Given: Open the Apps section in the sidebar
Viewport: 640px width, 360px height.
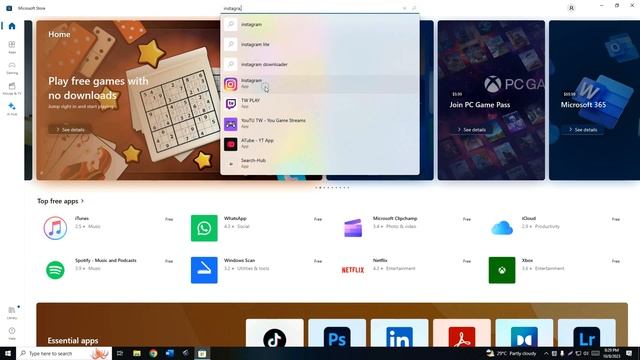Looking at the screenshot, I should [x=12, y=47].
